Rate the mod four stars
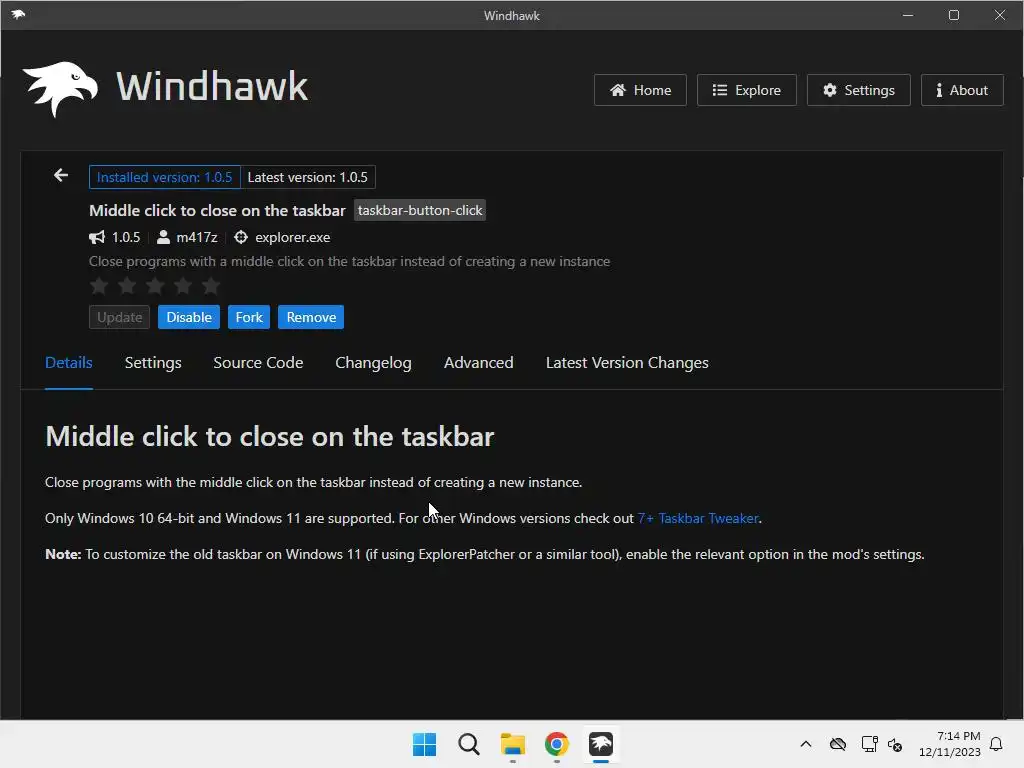1024x768 pixels. click(x=183, y=285)
